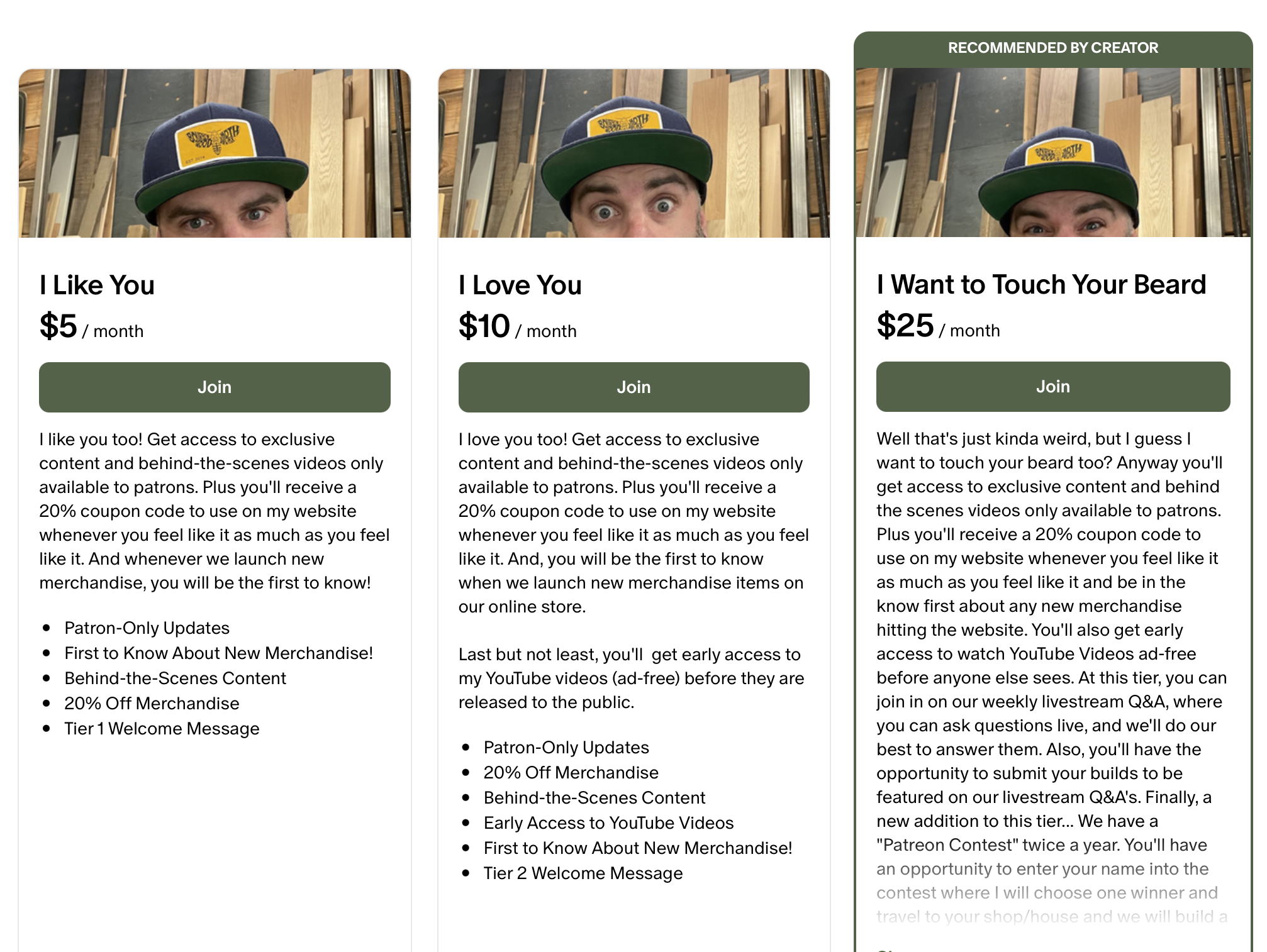
Task: Click Early Access to YouTube Videos benefit
Action: (608, 822)
